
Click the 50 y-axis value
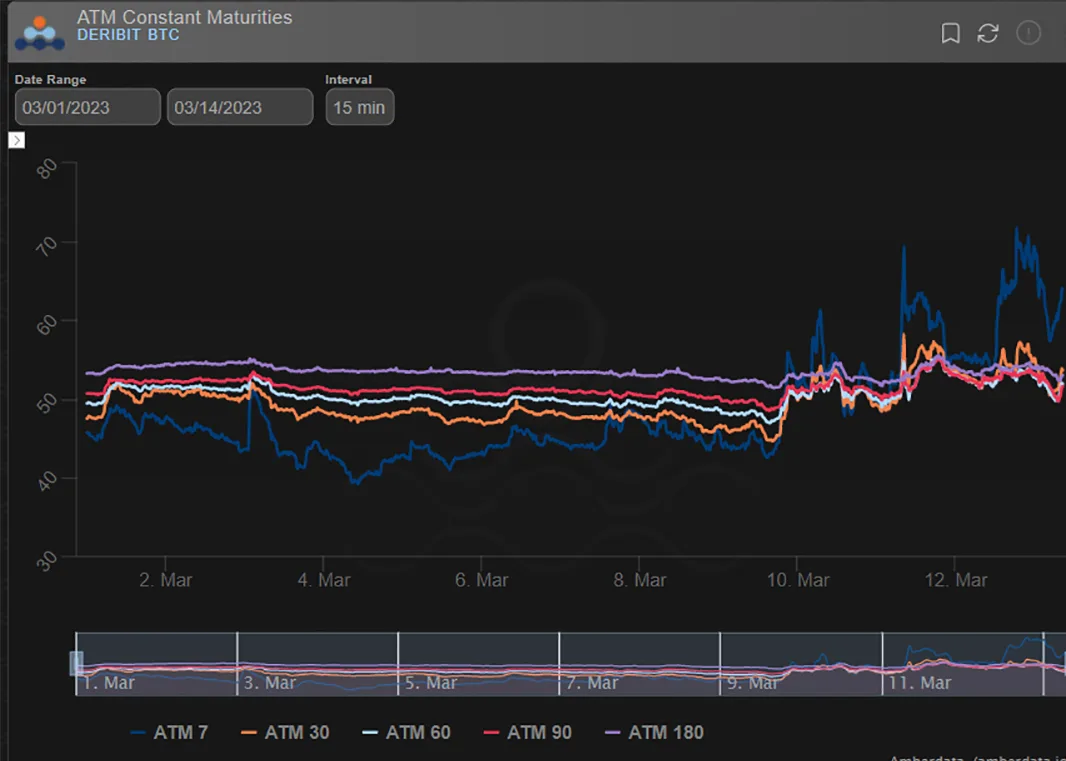tap(46, 404)
